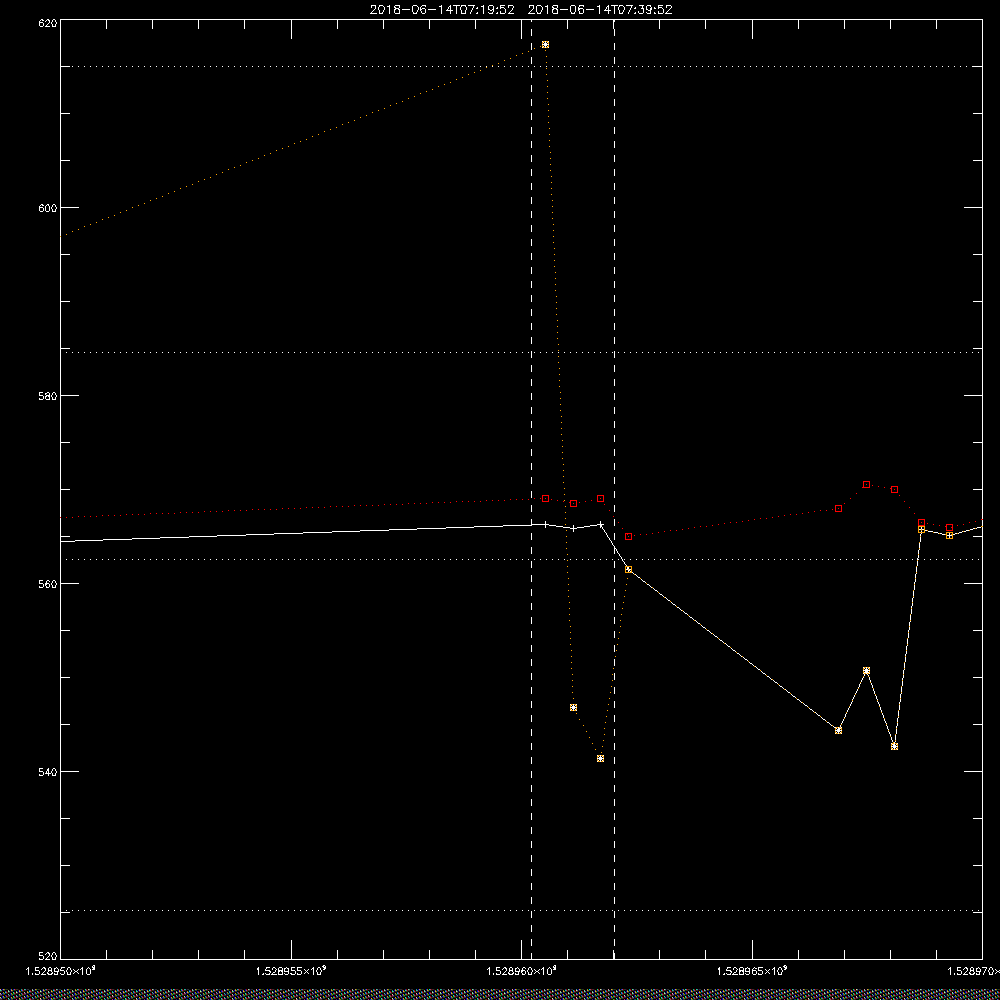Pick the orange dip point near 543 on the right
This screenshot has height=1000, width=1000.
[894, 746]
